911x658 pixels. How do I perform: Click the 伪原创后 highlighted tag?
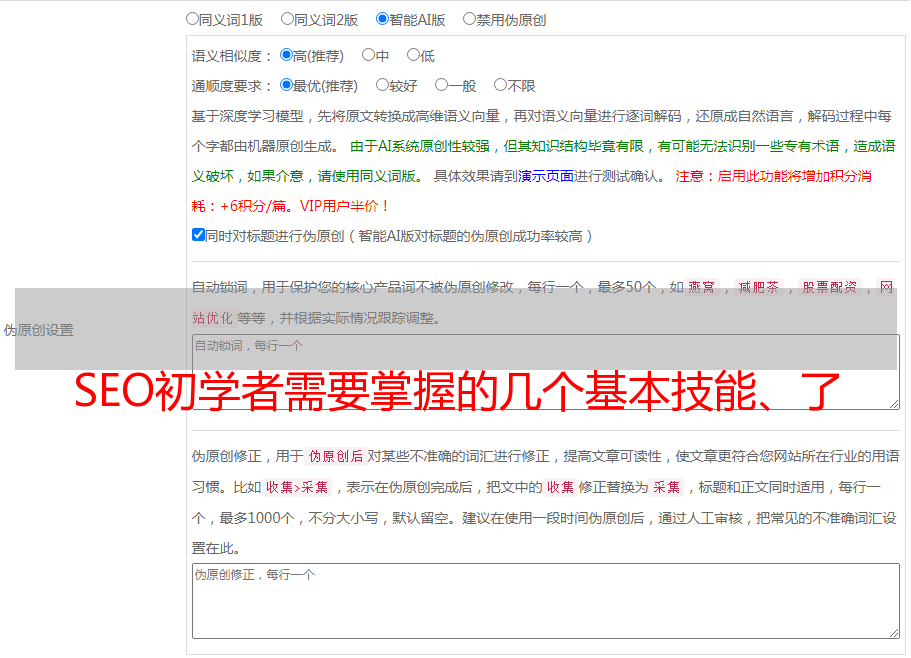coord(336,456)
